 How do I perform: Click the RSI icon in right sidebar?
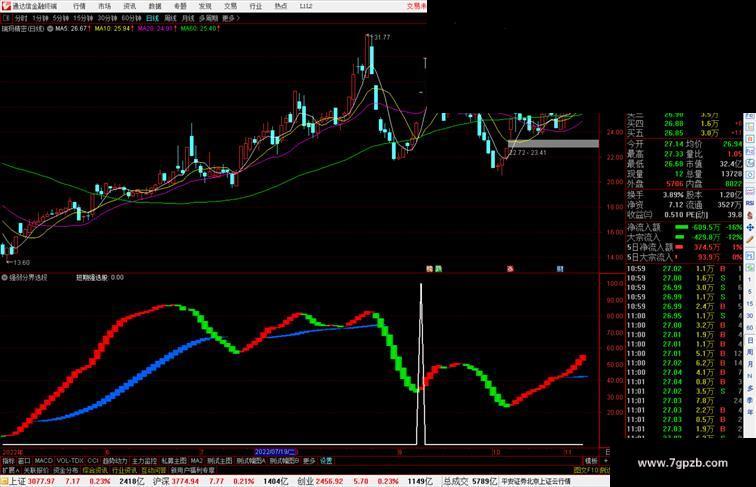click(750, 203)
